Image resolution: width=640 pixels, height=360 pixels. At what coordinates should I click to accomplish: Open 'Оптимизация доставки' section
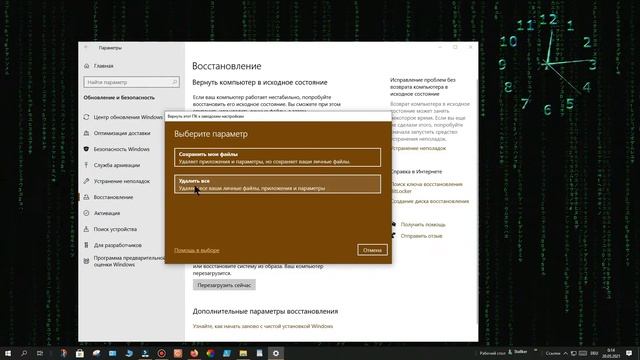[122, 133]
